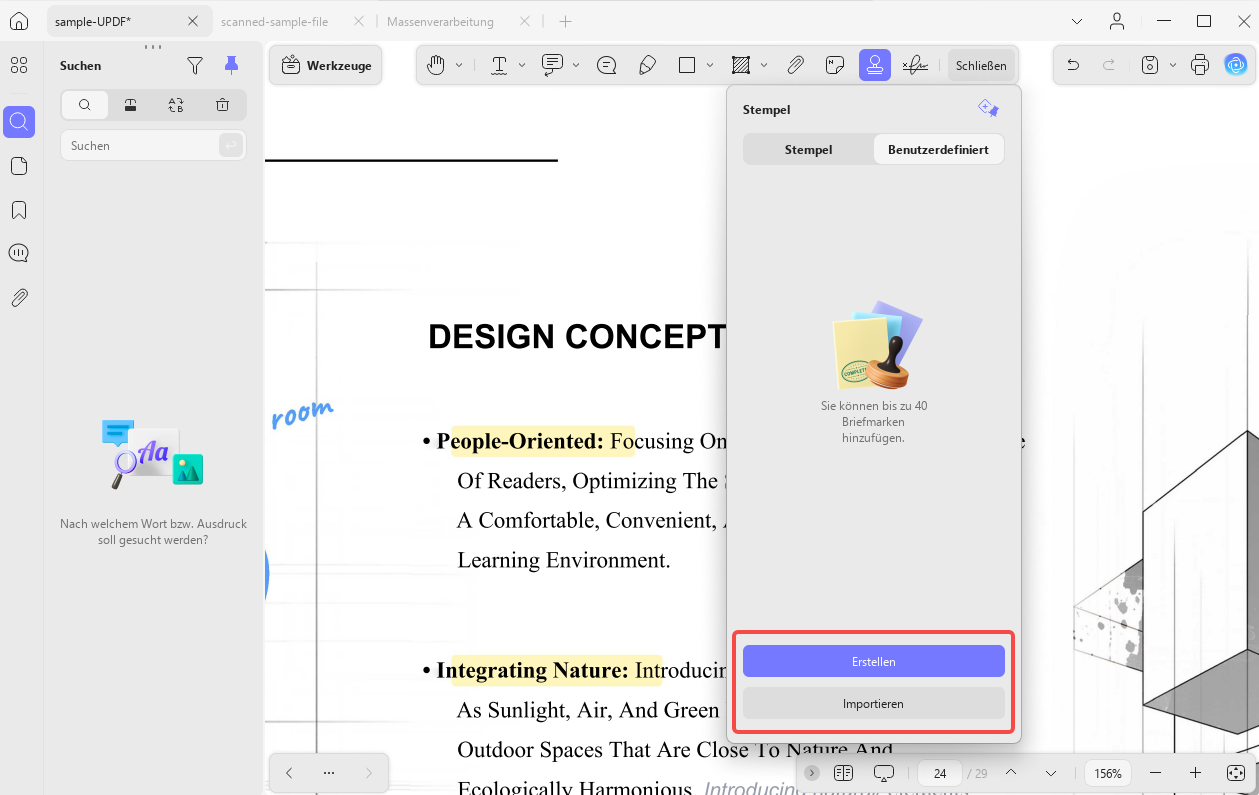Click the Erstellen button
This screenshot has height=795, width=1259.
pyautogui.click(x=873, y=661)
